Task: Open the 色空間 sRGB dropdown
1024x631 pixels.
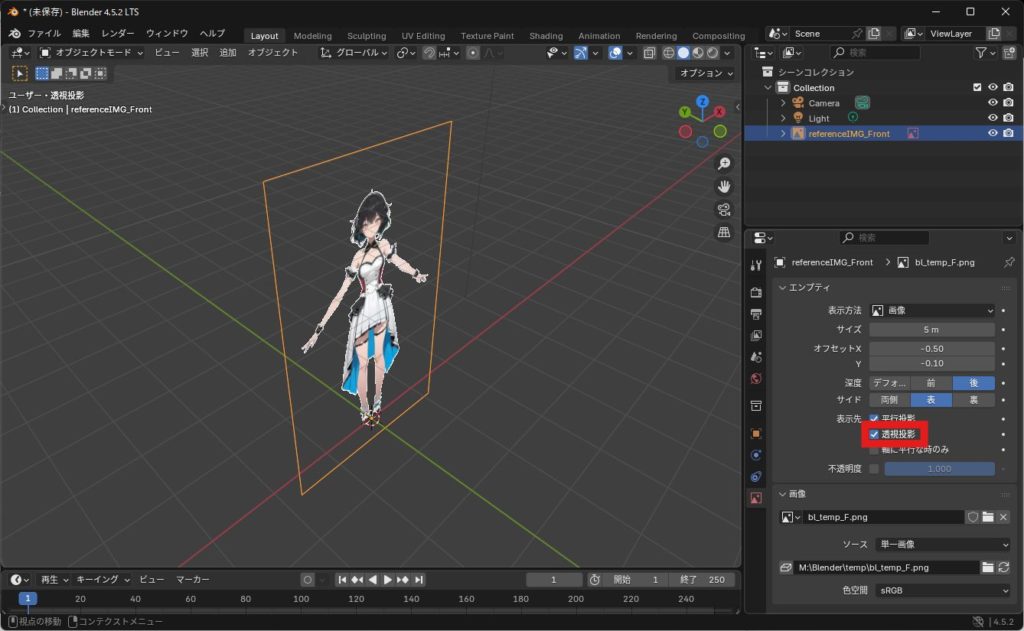Action: point(939,590)
